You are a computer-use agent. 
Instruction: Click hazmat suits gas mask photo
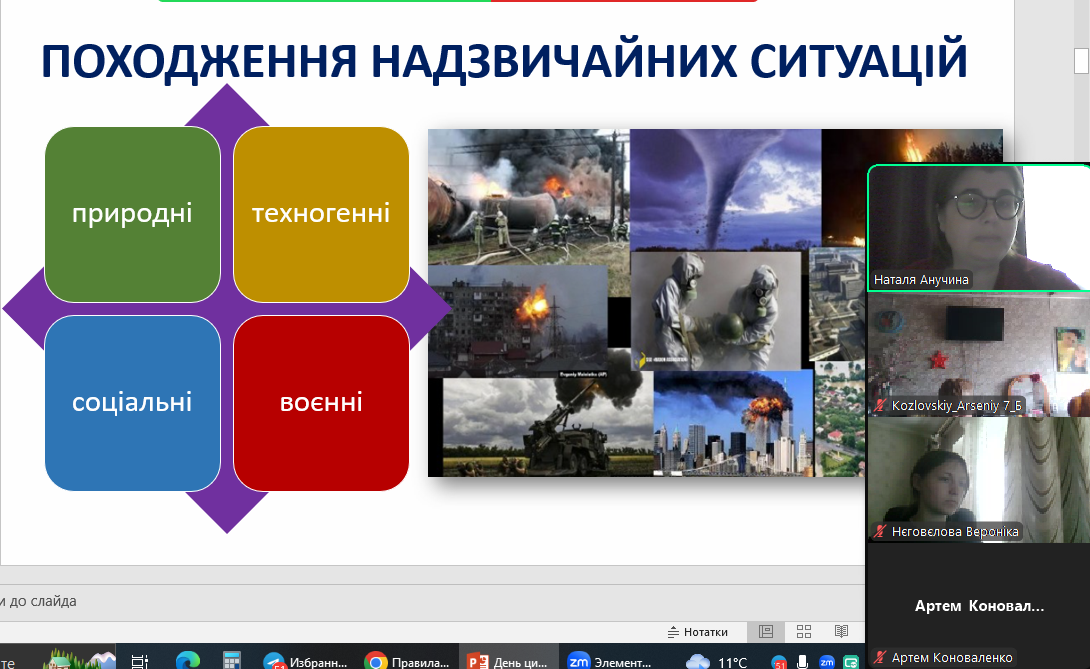[716, 310]
